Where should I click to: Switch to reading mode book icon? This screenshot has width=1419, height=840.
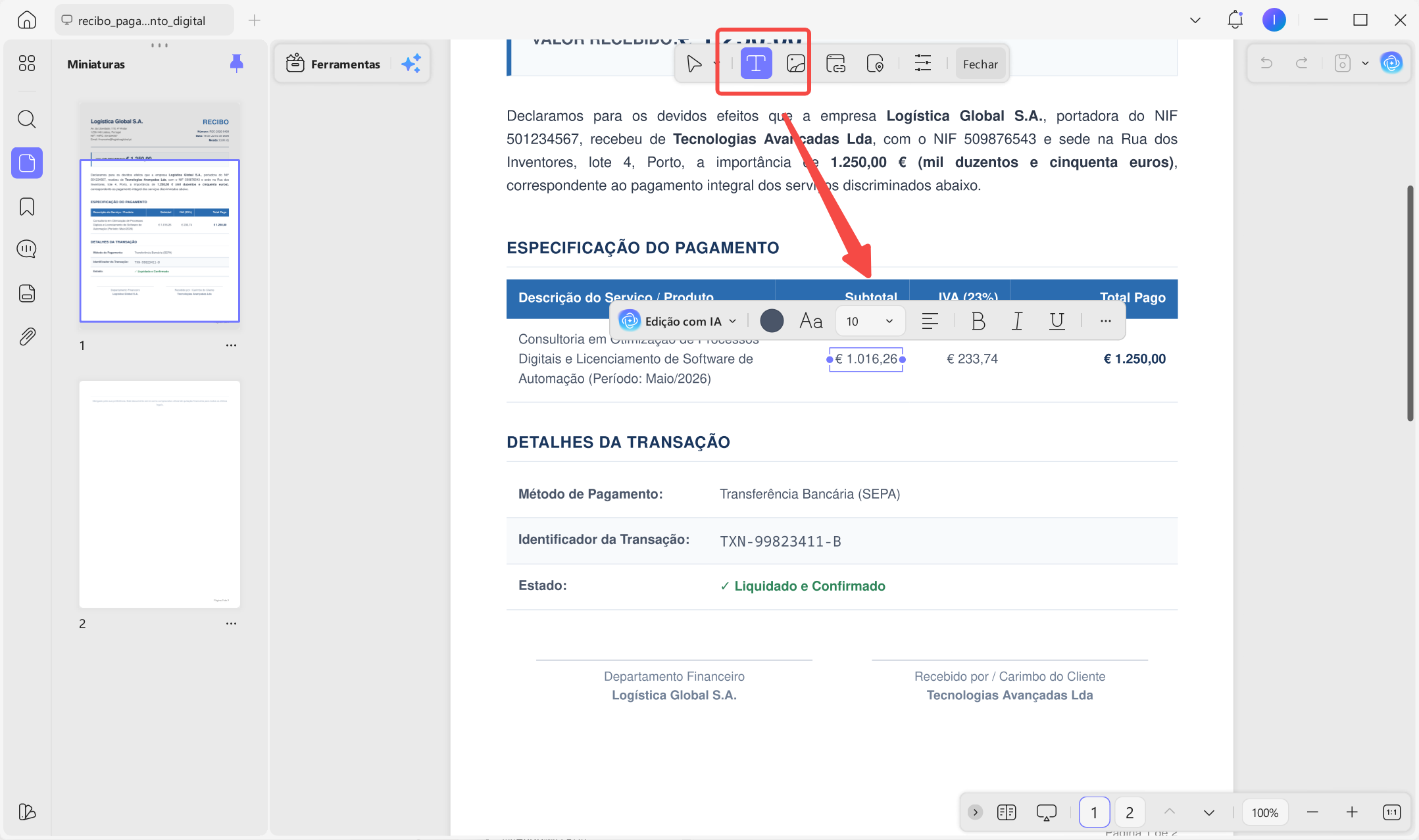(1007, 812)
